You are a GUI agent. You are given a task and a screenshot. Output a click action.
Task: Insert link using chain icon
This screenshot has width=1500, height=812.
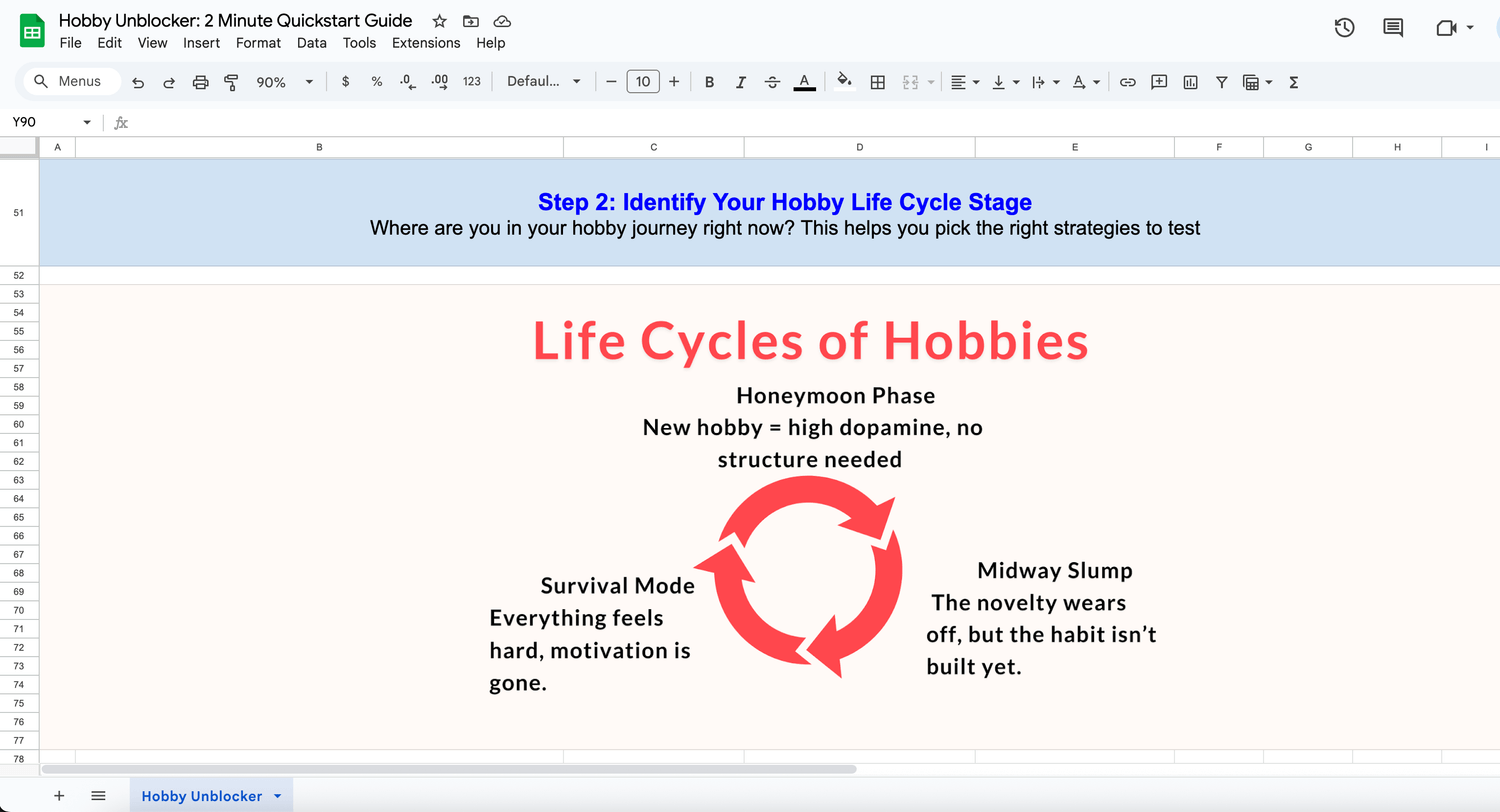[1127, 82]
